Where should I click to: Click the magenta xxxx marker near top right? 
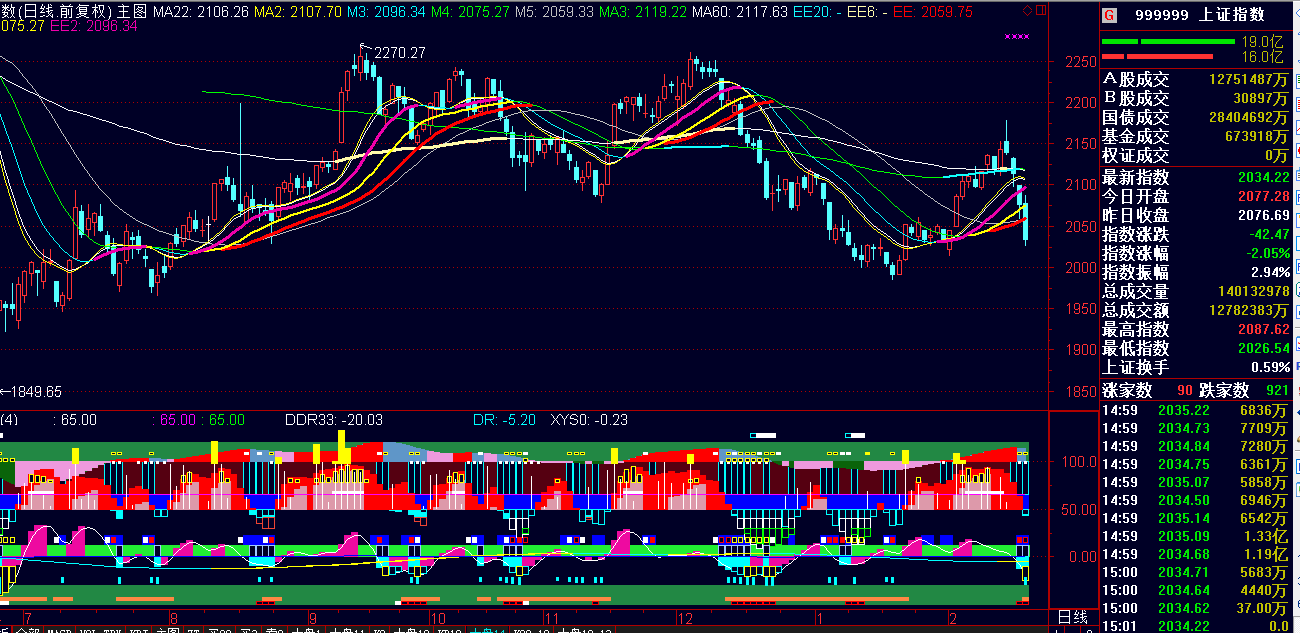tap(1017, 37)
